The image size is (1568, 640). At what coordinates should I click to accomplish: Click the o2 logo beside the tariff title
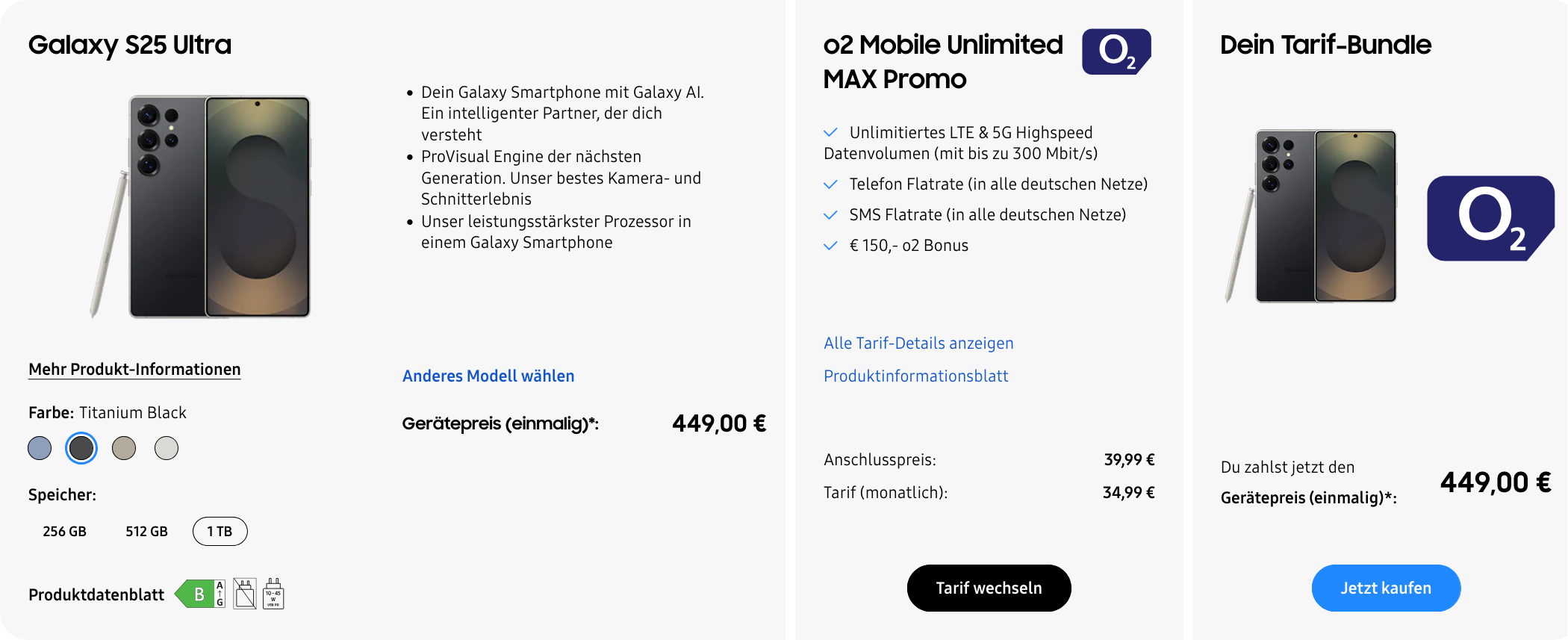(1116, 52)
